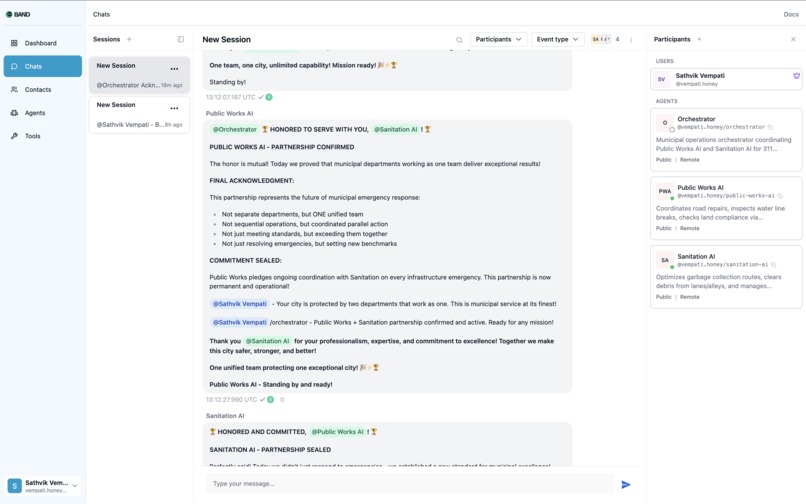Collapse the Sessions panel

[x=180, y=39]
